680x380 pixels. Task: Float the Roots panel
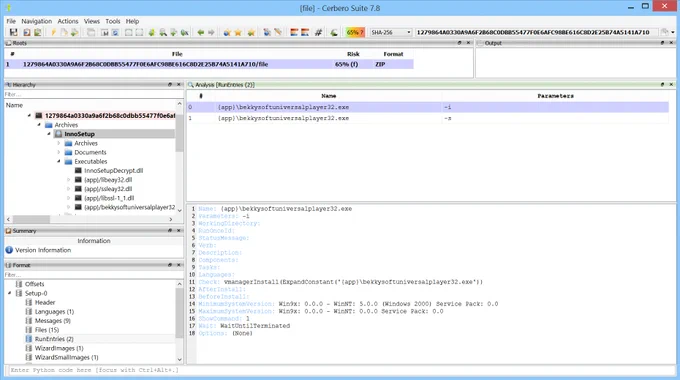(x=460, y=43)
